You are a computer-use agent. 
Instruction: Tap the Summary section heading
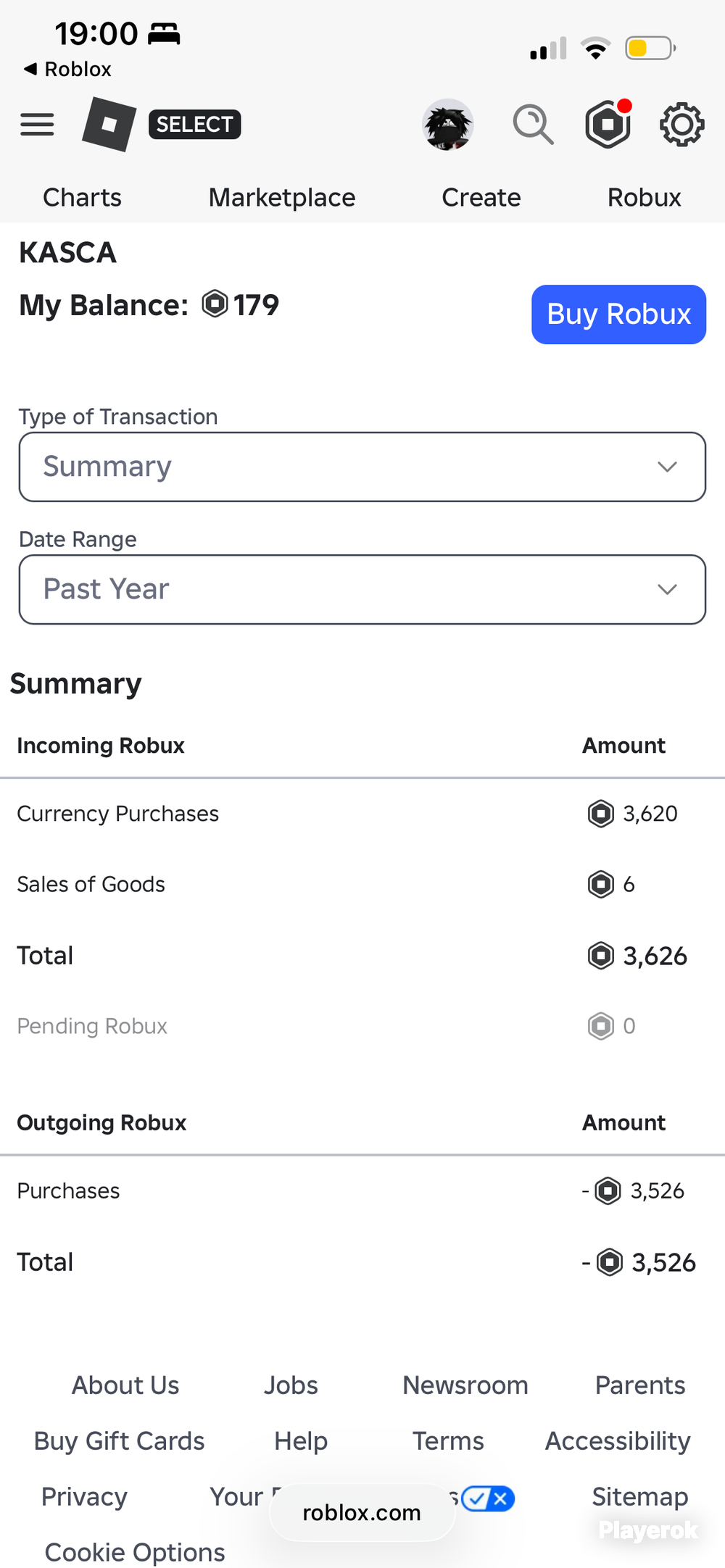click(x=75, y=684)
